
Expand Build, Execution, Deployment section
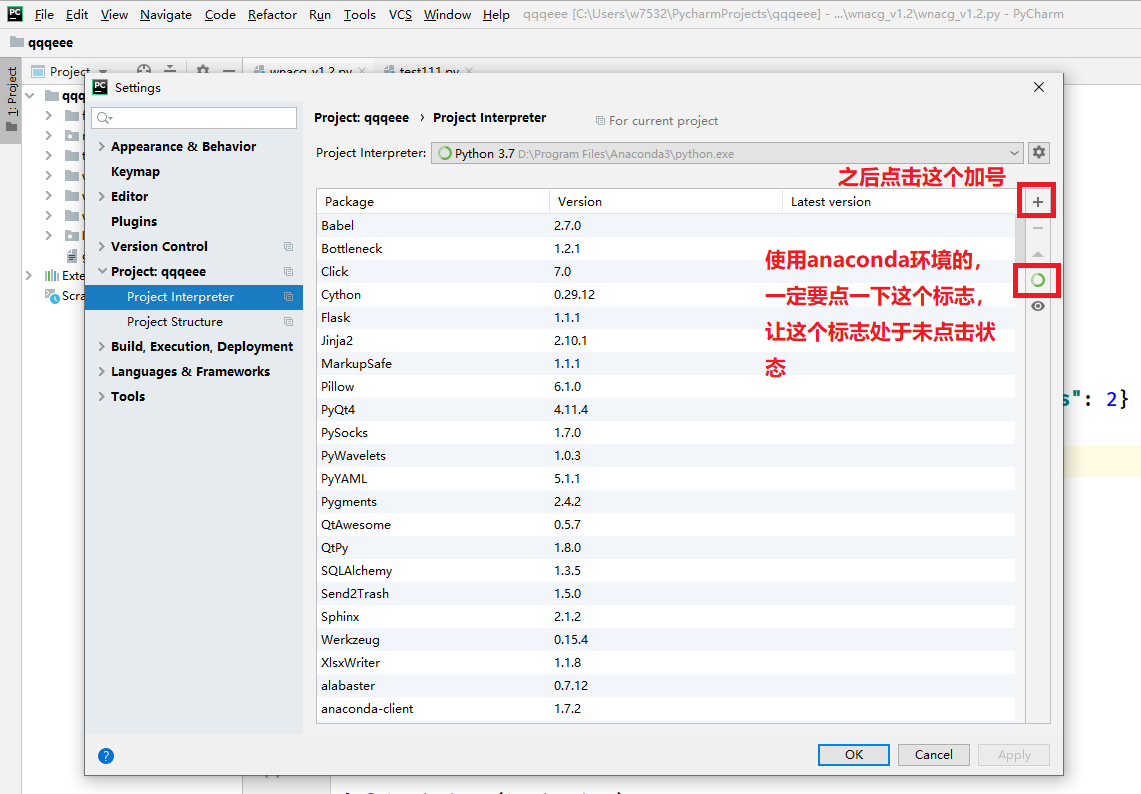coord(102,346)
